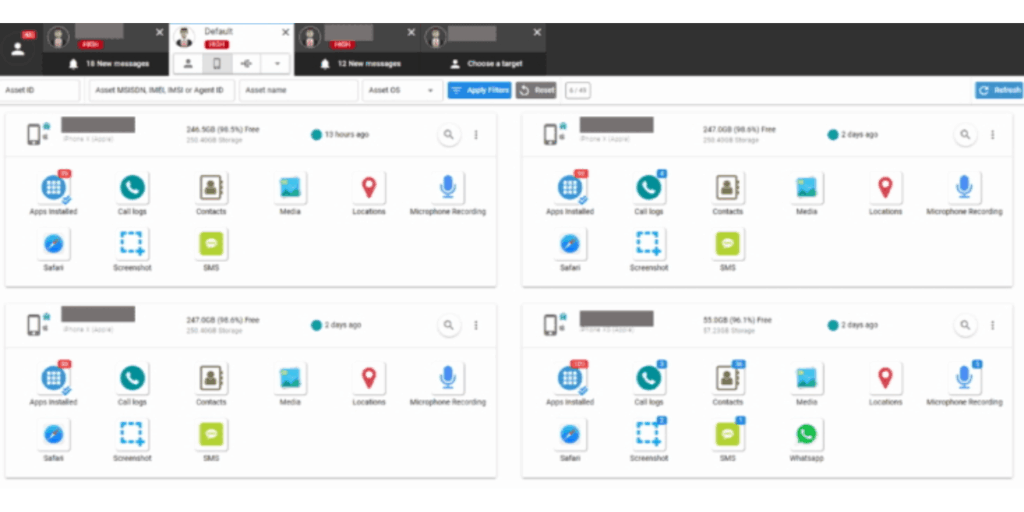1024x512 pixels.
Task: Open Apps Installed in the top-left card
Action: point(54,188)
